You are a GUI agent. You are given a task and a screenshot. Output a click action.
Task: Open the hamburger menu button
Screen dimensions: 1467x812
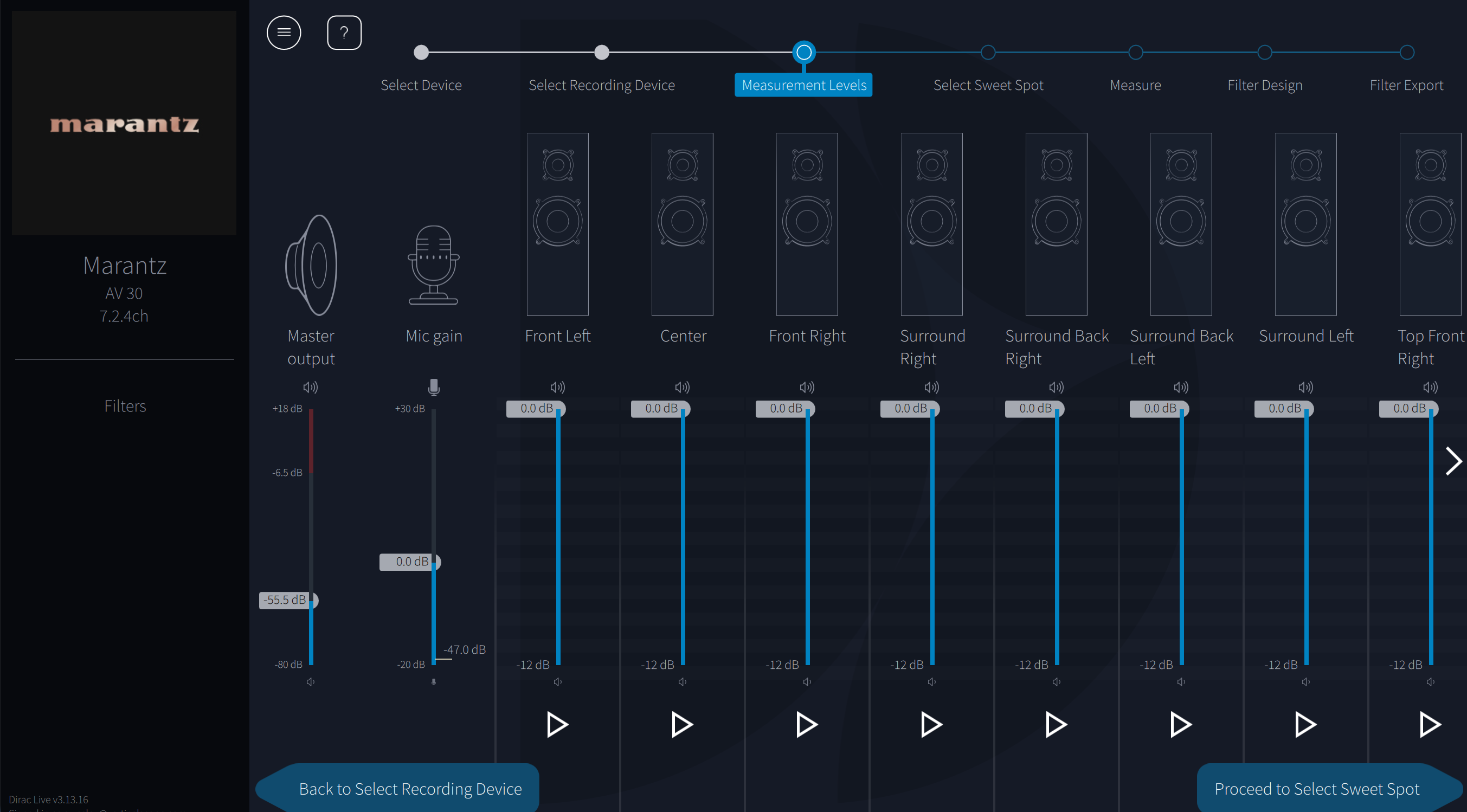click(x=284, y=33)
